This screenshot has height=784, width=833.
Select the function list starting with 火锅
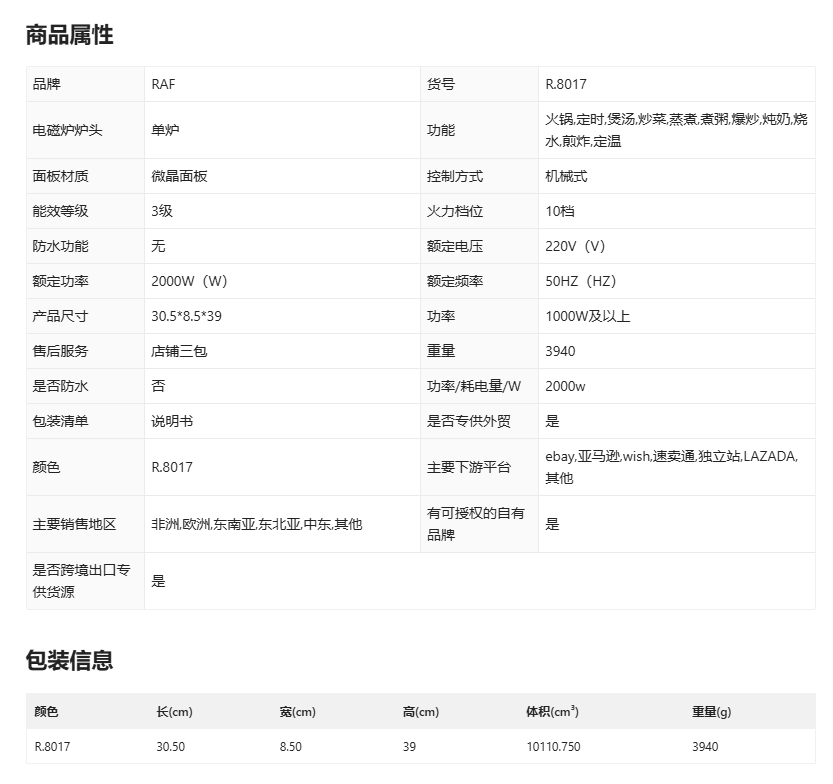coord(675,130)
